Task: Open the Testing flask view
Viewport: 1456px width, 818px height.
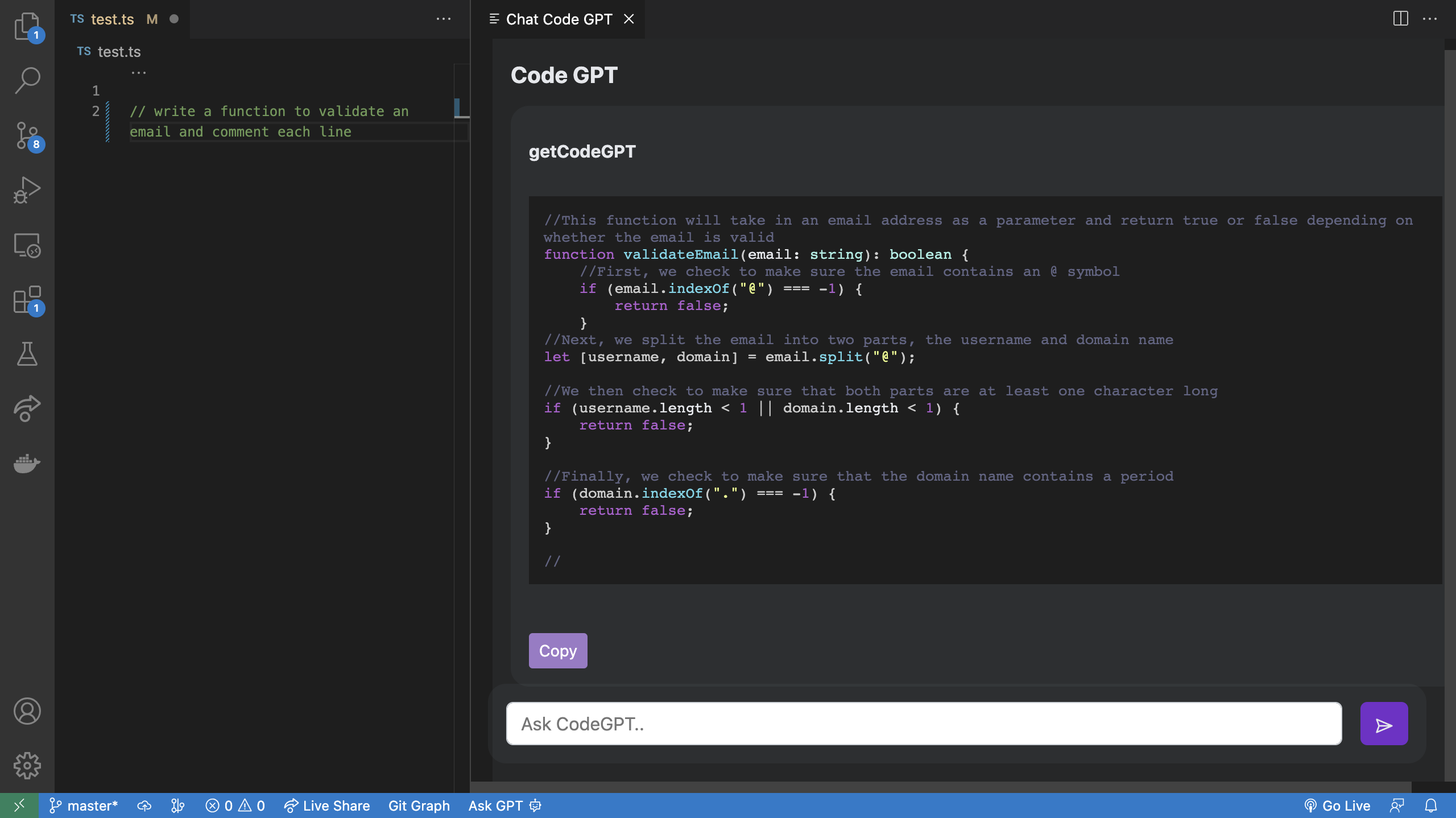Action: click(x=27, y=354)
